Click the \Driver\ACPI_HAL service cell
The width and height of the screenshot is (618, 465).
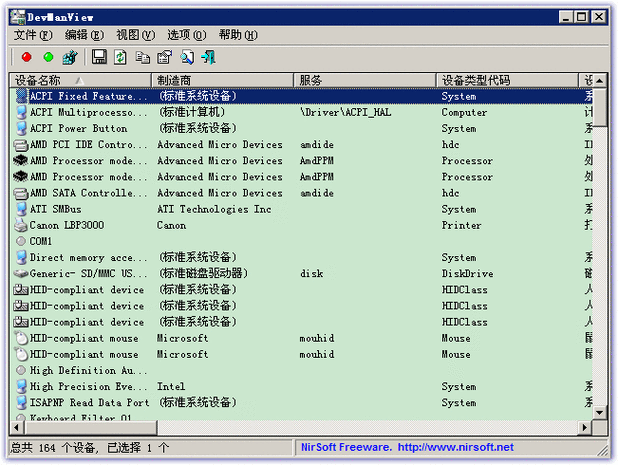346,112
